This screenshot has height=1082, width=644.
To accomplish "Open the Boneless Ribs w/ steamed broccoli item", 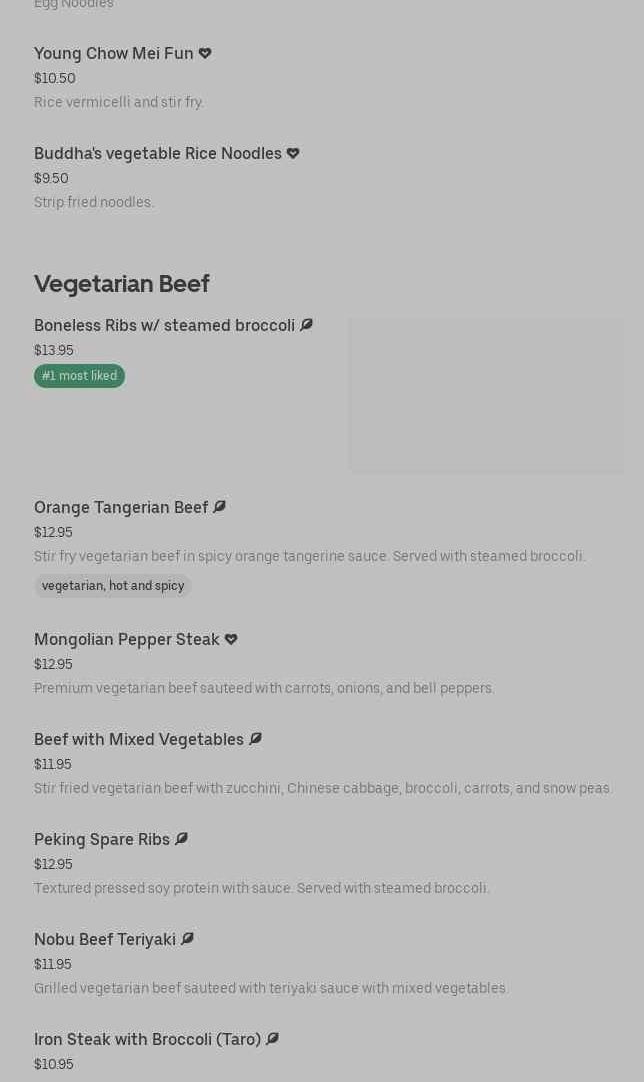I will tap(164, 325).
